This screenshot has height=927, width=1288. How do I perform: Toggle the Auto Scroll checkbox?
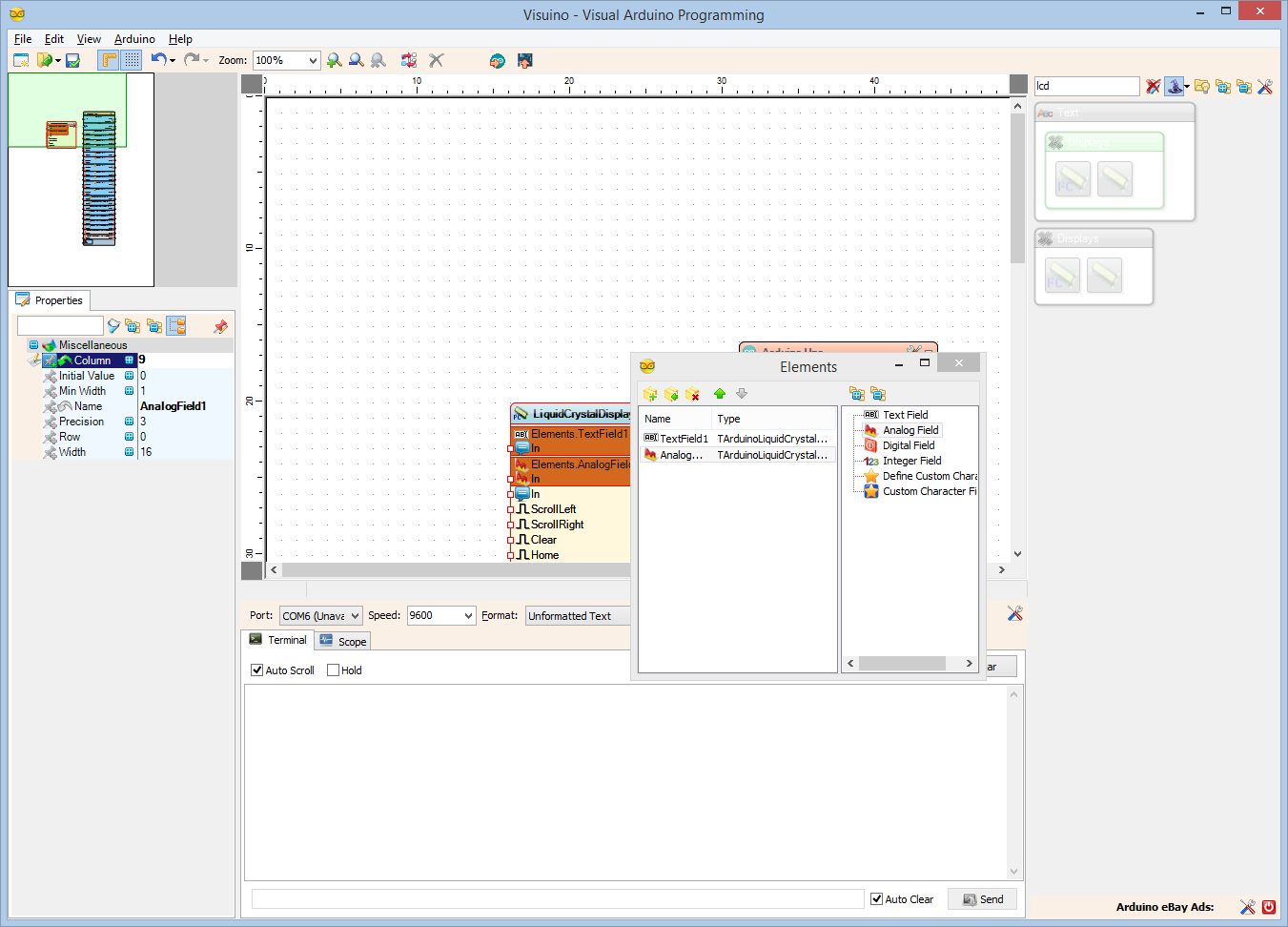(256, 670)
